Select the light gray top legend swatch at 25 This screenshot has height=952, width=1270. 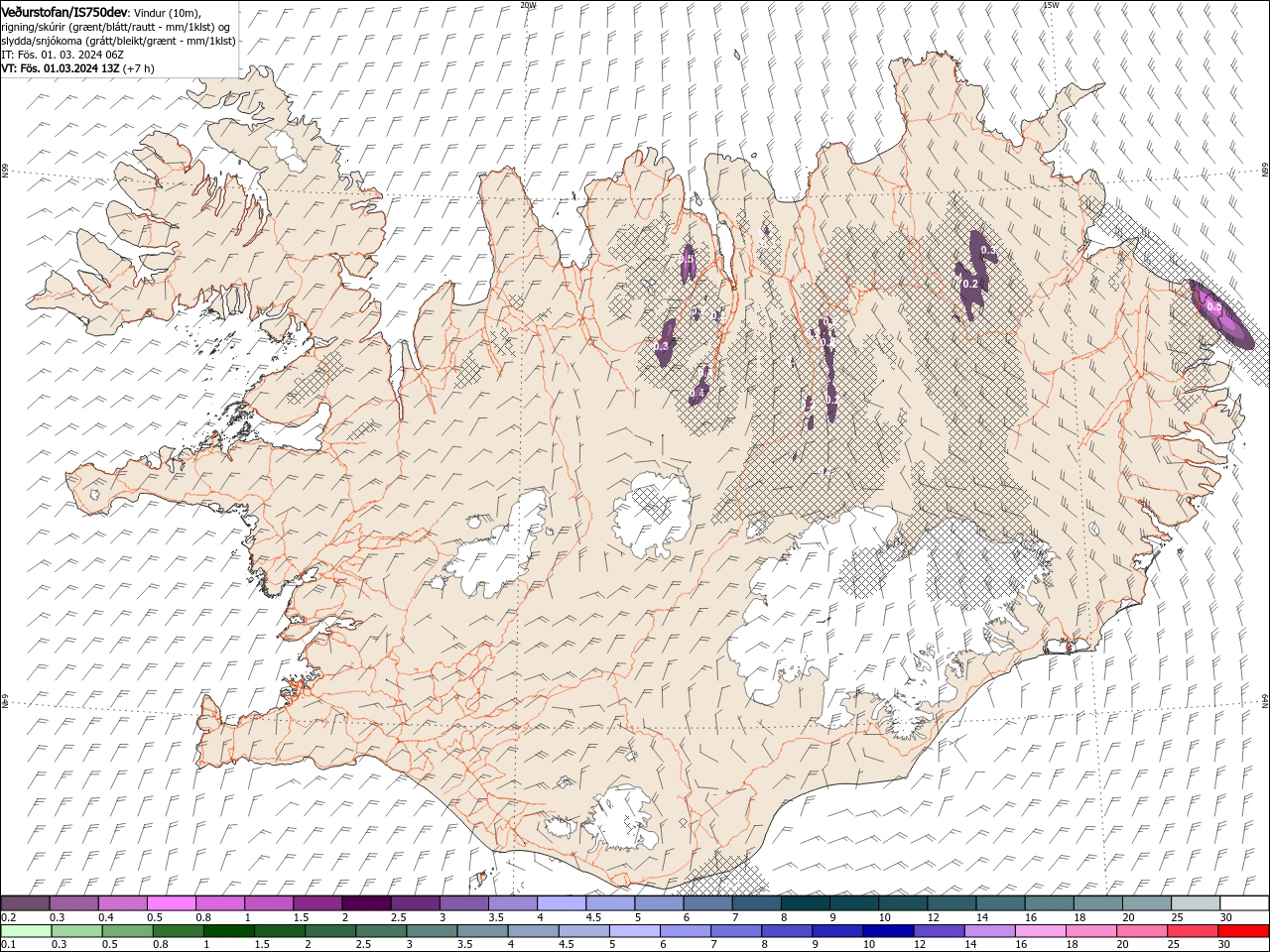(1196, 903)
